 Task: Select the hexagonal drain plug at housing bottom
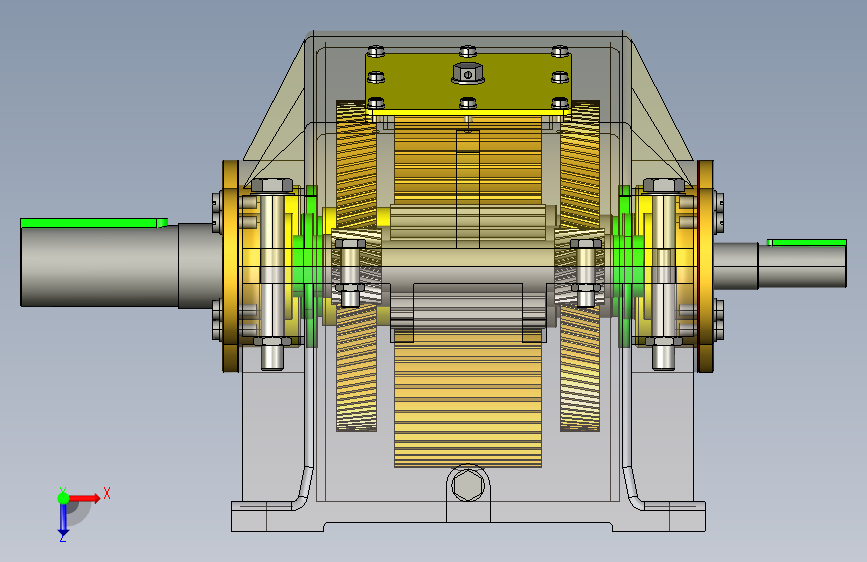pos(468,486)
